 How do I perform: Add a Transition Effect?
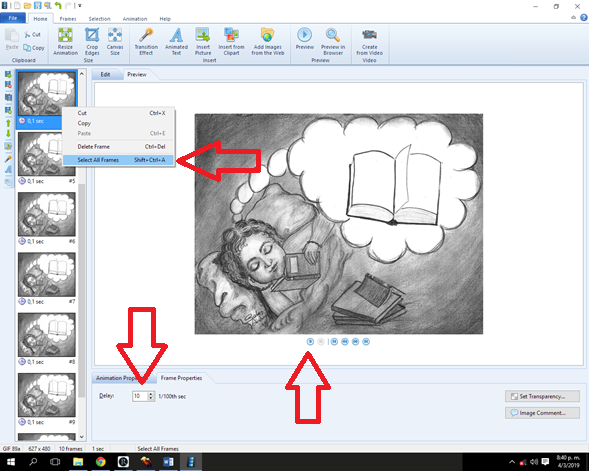tap(146, 42)
